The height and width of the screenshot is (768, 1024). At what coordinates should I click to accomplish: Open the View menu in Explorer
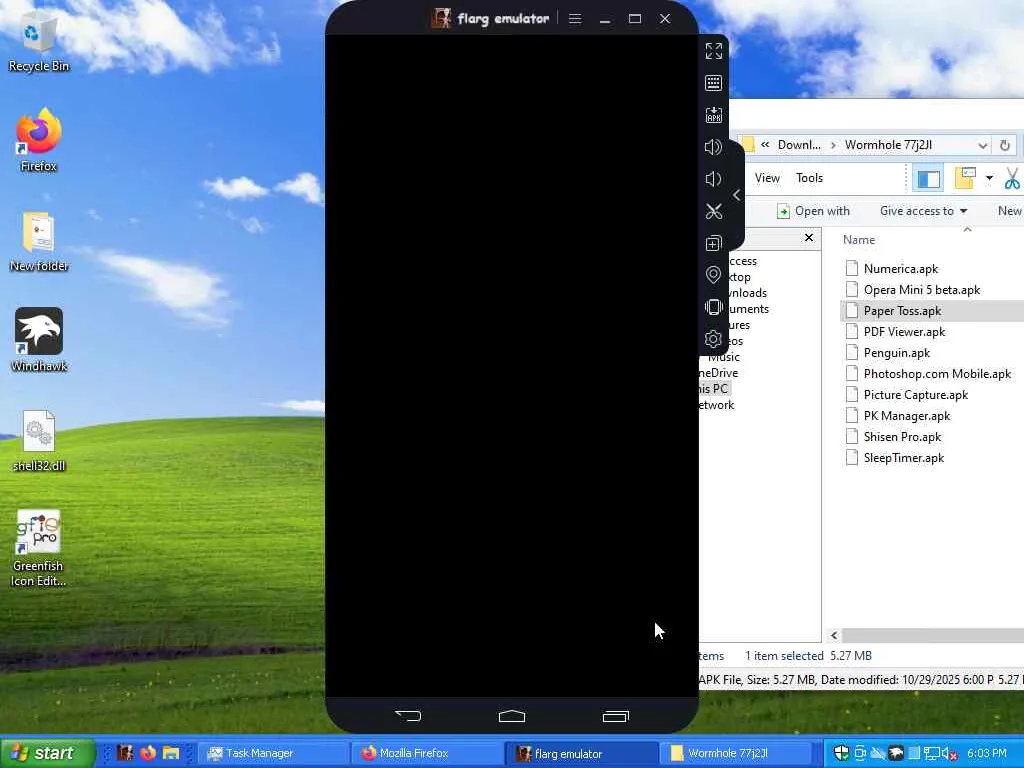pyautogui.click(x=767, y=178)
